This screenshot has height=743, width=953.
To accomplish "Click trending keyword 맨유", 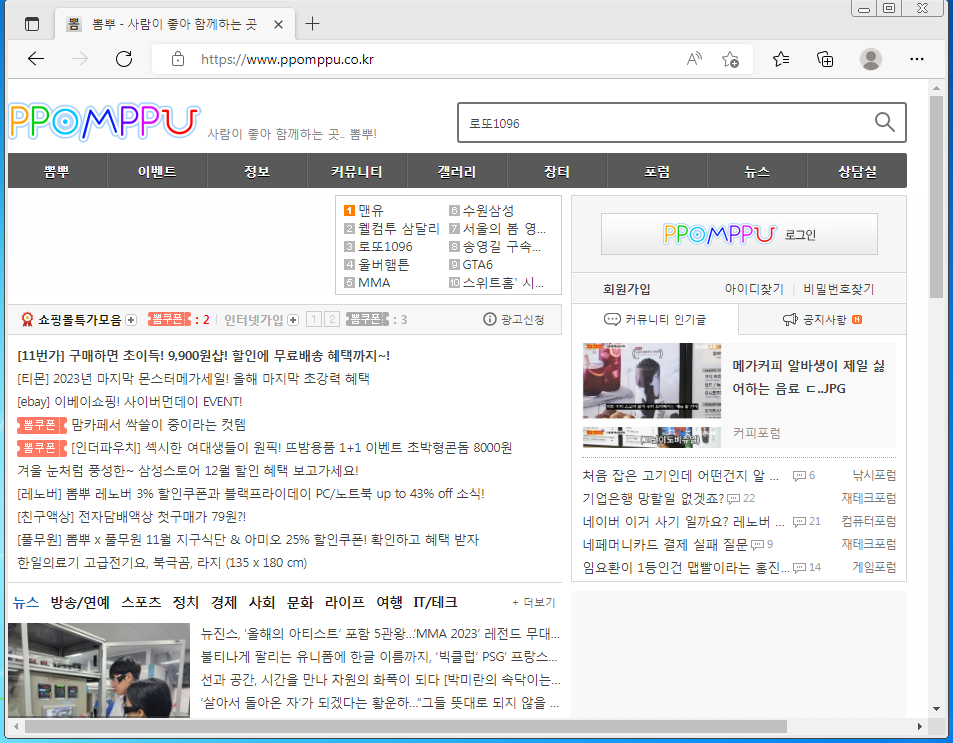I will pos(371,210).
